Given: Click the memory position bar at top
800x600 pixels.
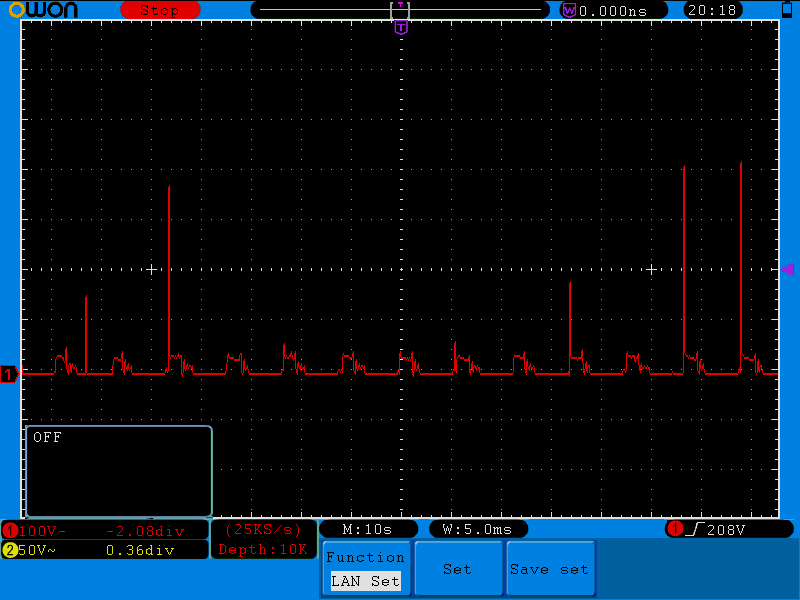Looking at the screenshot, I should (400, 10).
